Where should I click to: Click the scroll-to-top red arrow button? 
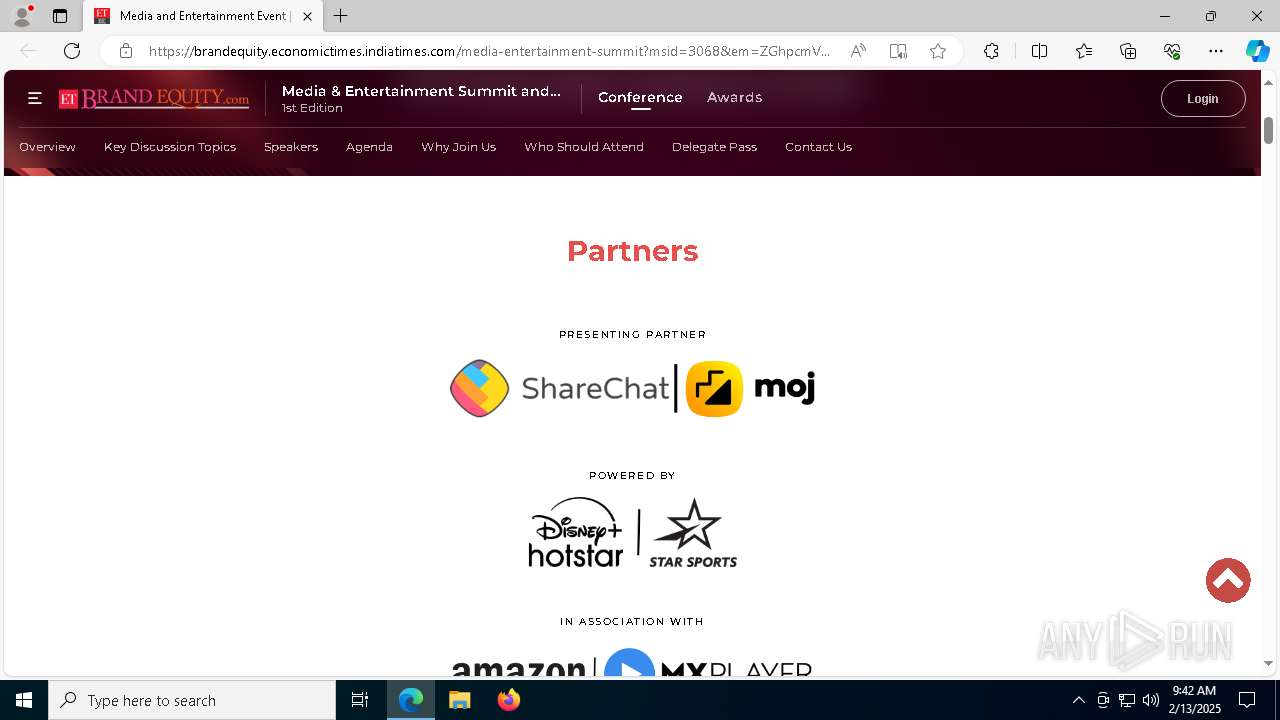[x=1228, y=580]
